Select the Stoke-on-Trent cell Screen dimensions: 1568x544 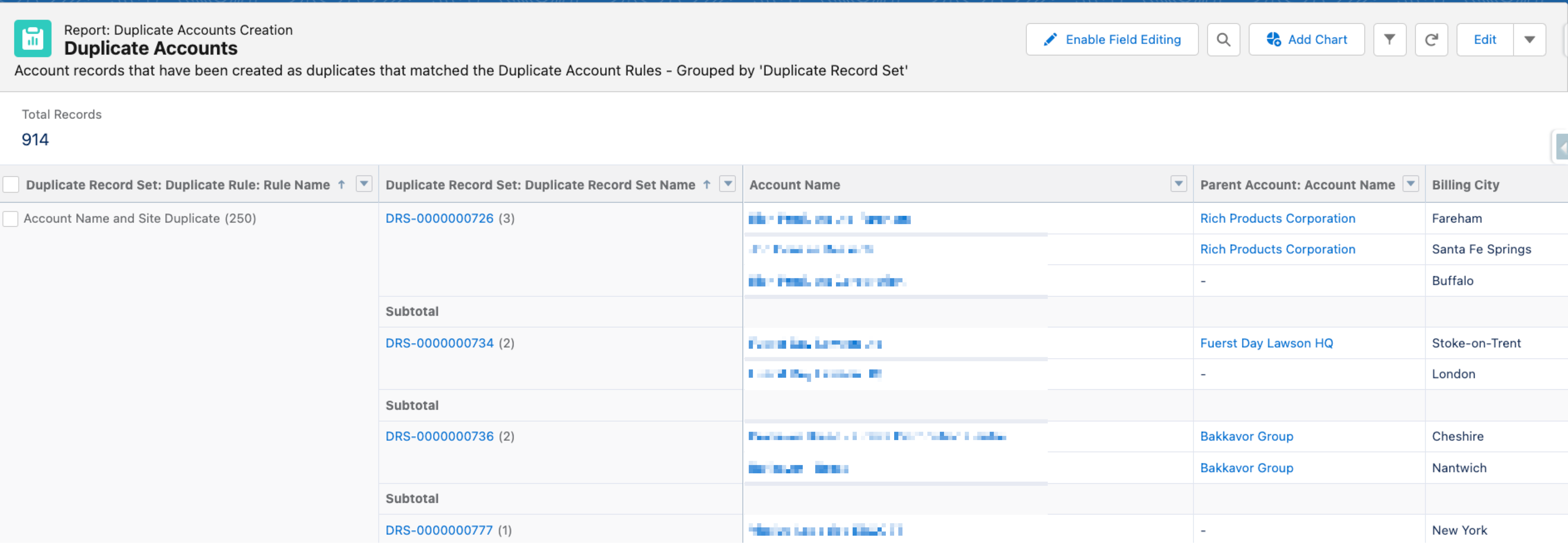point(1496,344)
